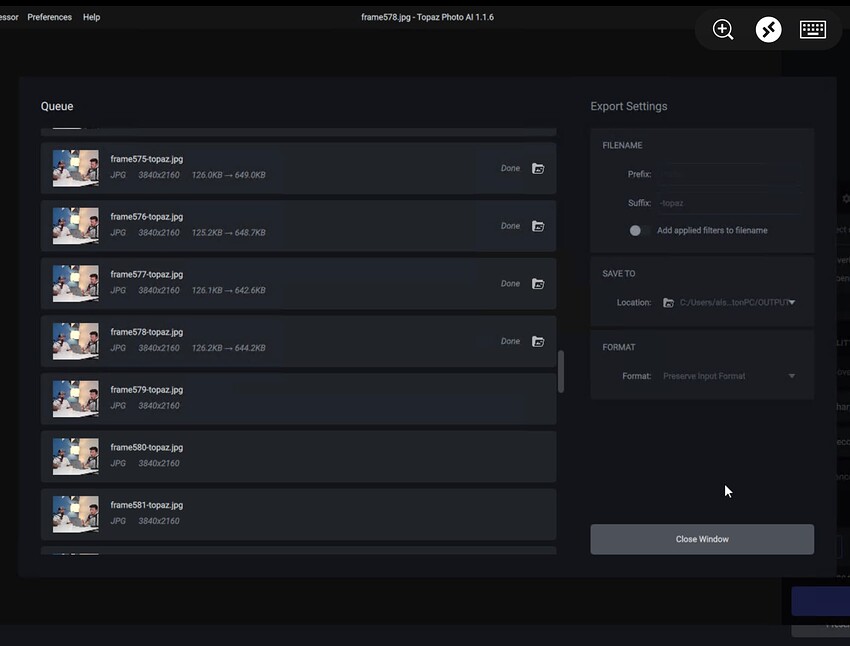Expand the Save To location dropdown

(x=792, y=303)
